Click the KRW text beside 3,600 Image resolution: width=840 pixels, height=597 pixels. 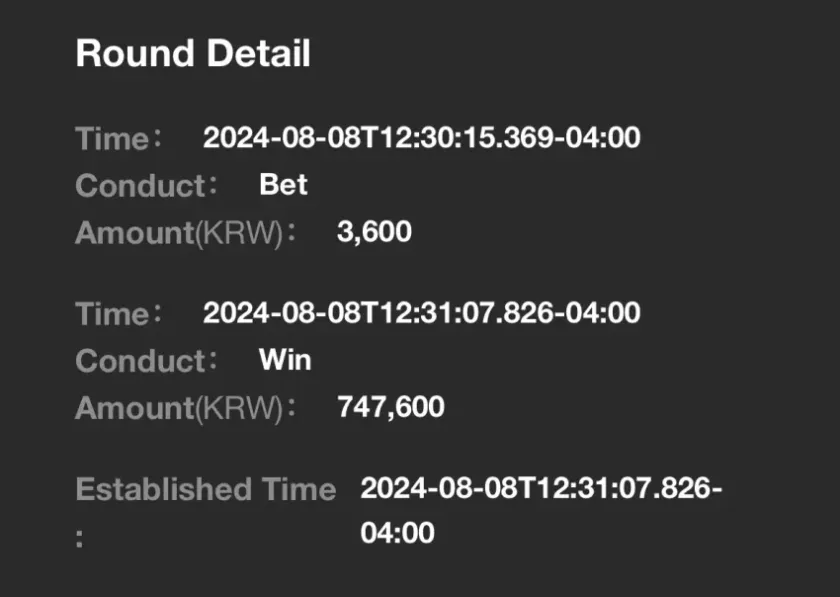click(240, 232)
